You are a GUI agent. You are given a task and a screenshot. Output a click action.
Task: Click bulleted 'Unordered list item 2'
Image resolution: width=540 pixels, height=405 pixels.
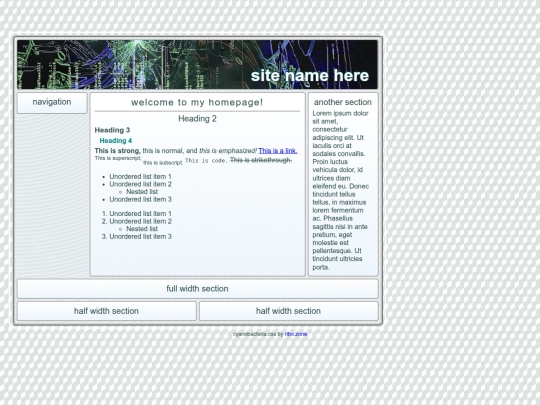(141, 184)
